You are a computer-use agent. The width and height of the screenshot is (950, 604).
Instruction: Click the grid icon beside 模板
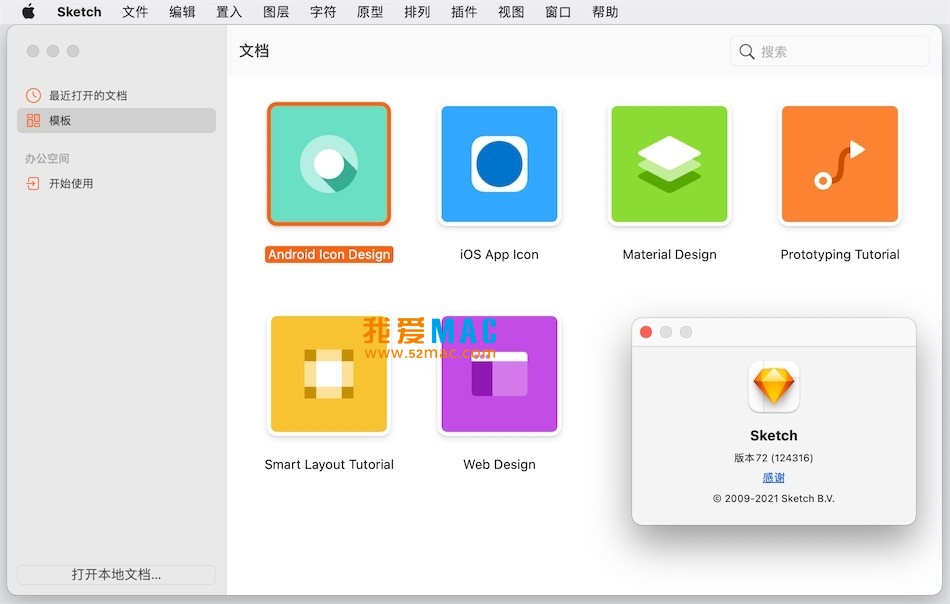[x=33, y=121]
